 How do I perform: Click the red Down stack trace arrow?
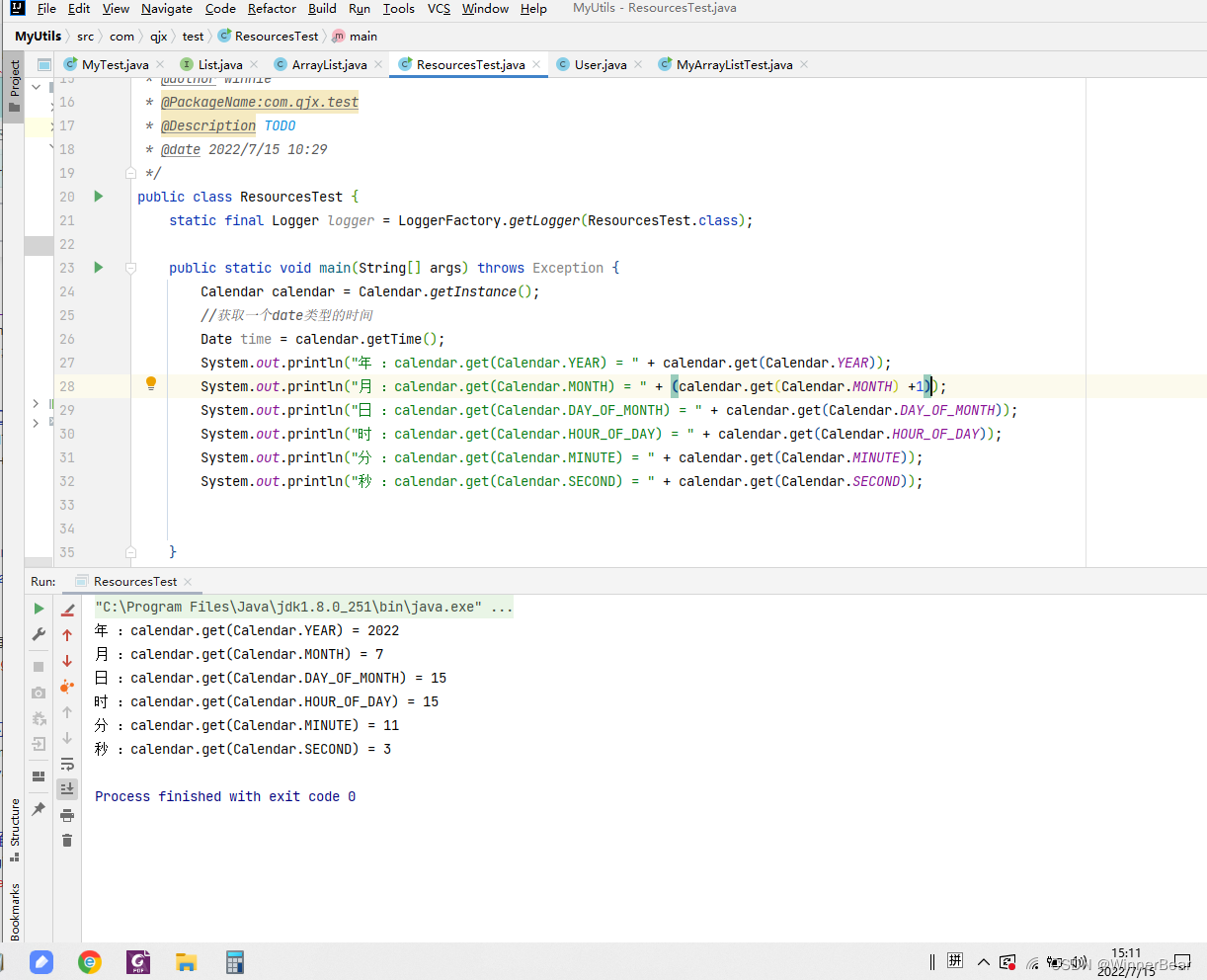tap(67, 661)
